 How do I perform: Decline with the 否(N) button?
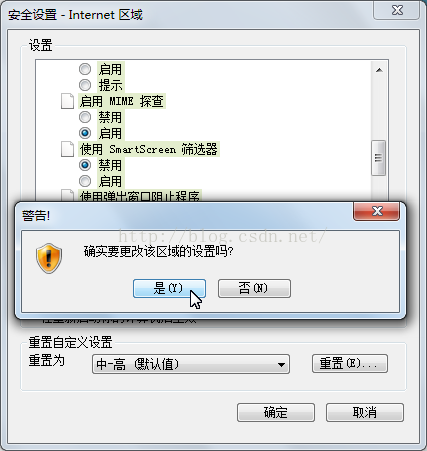(x=254, y=288)
